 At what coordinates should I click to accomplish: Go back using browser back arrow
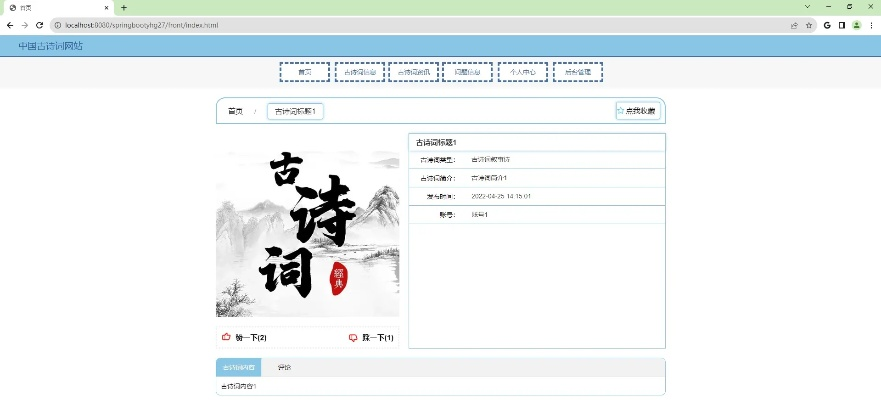10,24
